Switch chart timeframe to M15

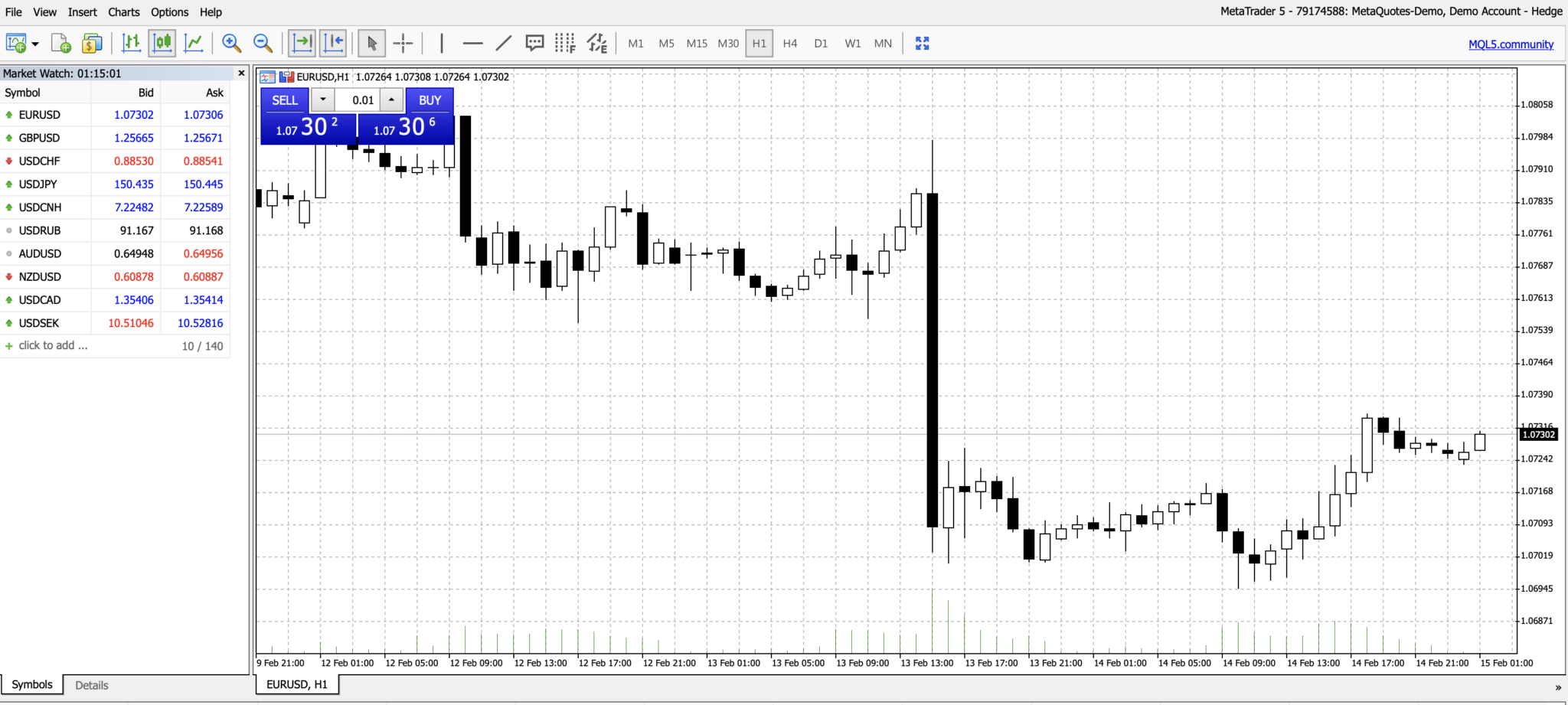tap(697, 44)
